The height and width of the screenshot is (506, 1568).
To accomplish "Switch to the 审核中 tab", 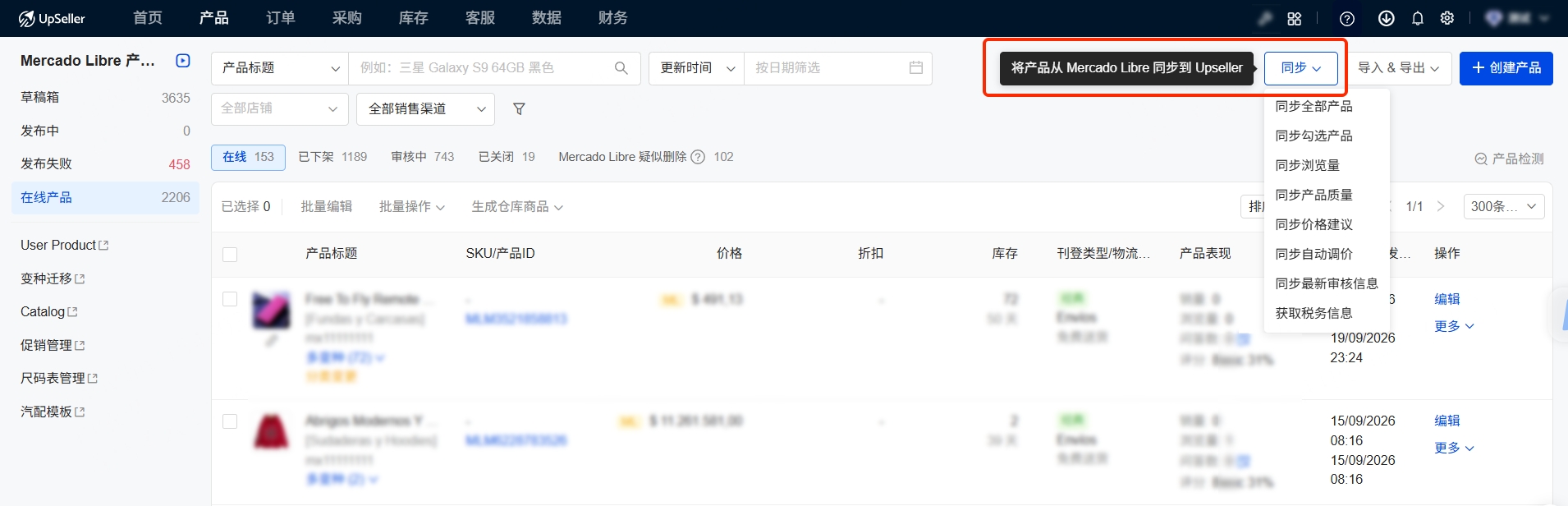I will point(423,157).
